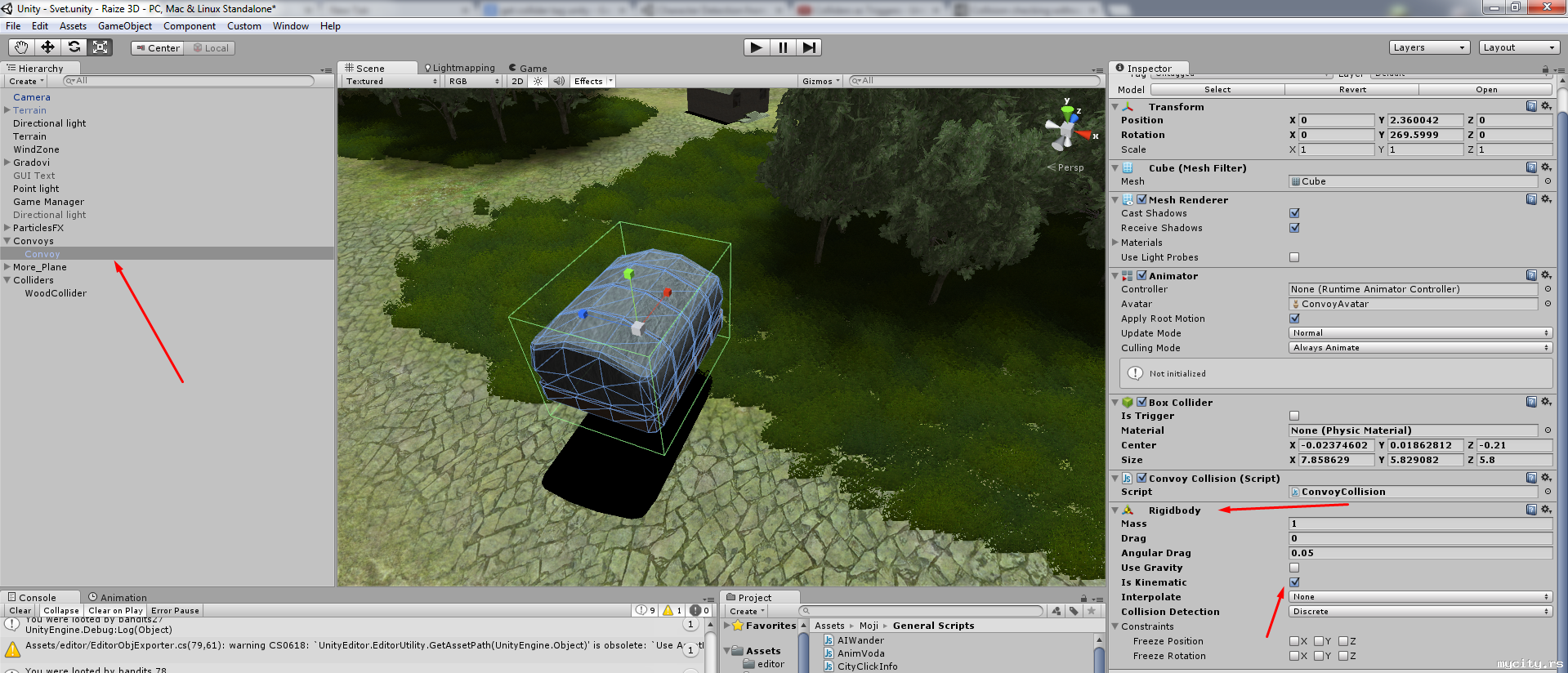Toggle scene lighting sun icon
Image resolution: width=1568 pixels, height=673 pixels.
coord(538,82)
